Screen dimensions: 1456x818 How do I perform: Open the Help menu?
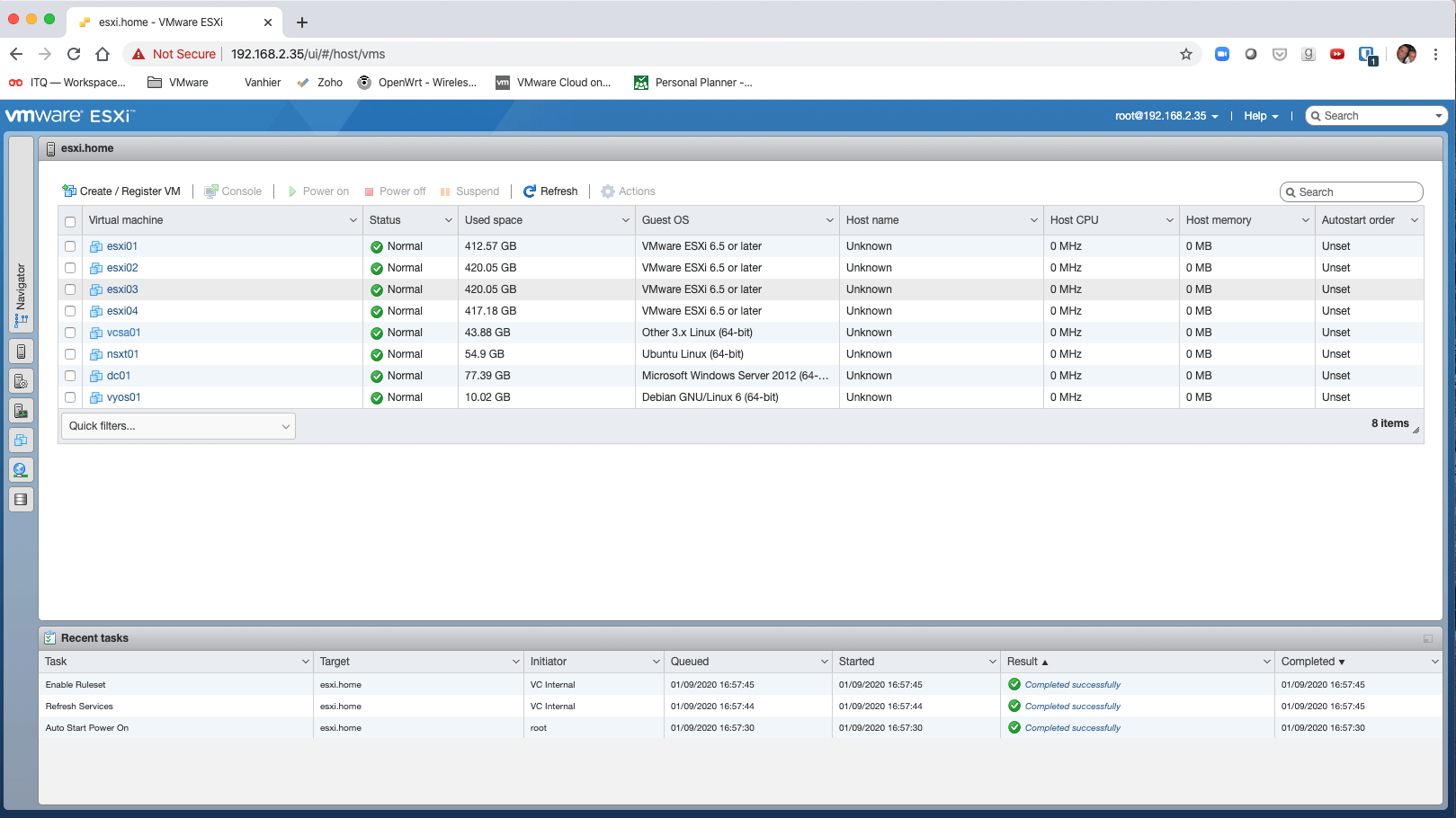coord(1260,116)
